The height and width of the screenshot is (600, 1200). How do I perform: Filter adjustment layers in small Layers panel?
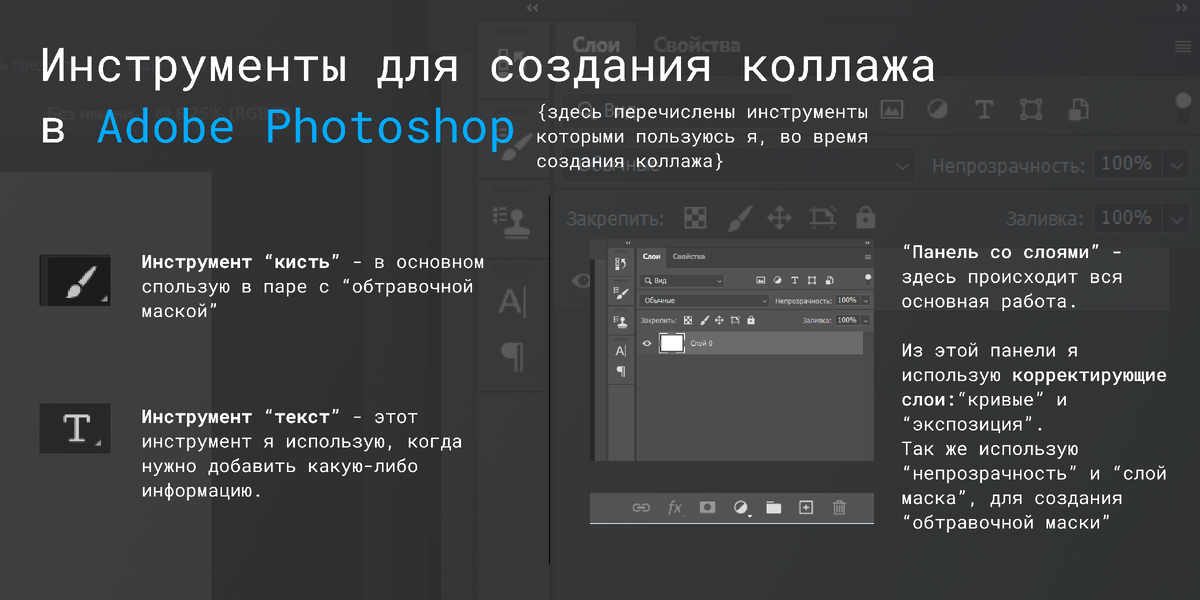coord(777,280)
